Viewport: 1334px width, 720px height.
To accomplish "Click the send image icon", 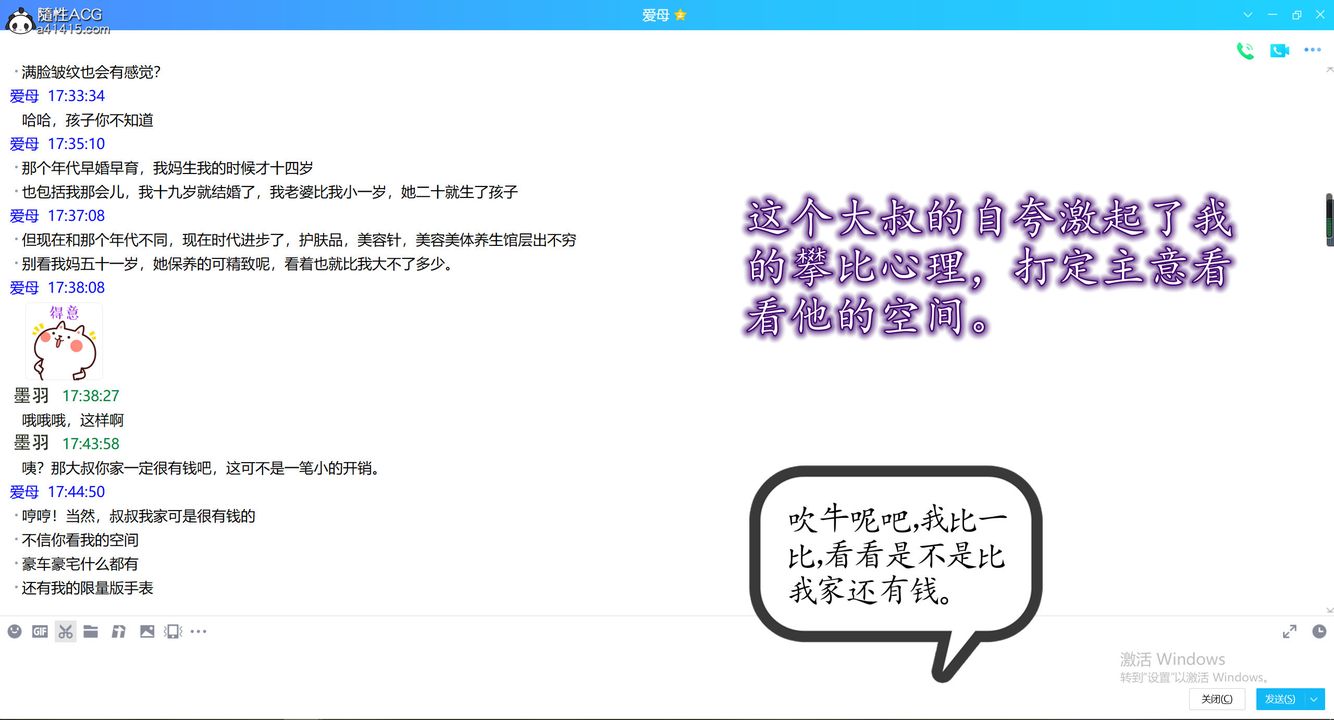I will (x=147, y=631).
